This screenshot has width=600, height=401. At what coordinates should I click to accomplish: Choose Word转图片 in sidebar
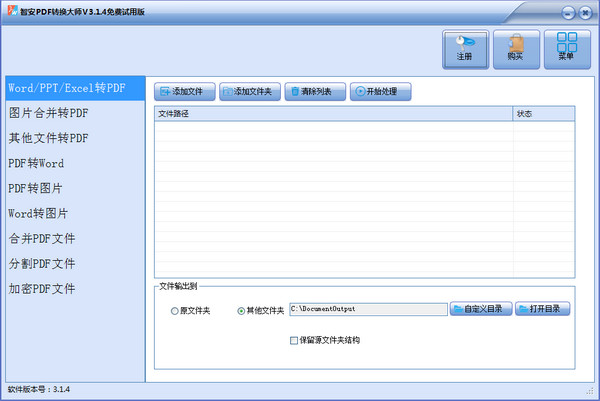(75, 214)
